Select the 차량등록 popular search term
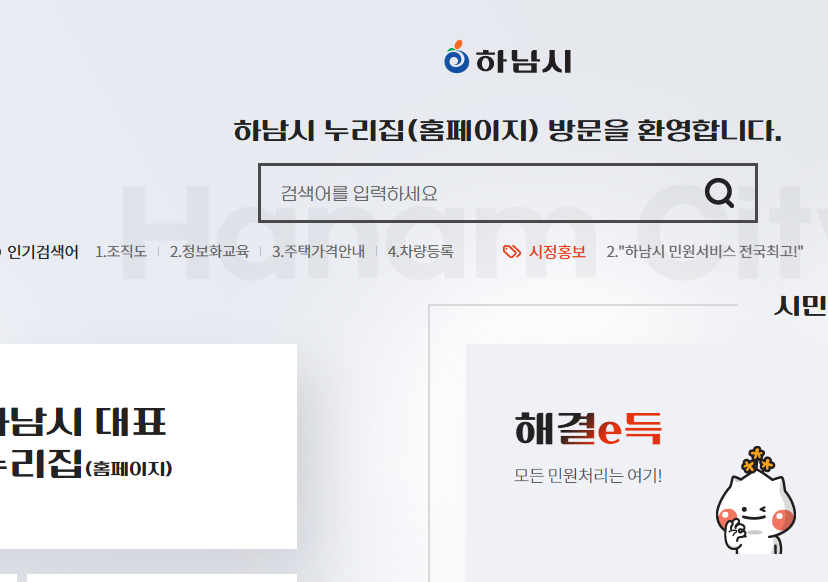This screenshot has height=582, width=828. (x=420, y=252)
